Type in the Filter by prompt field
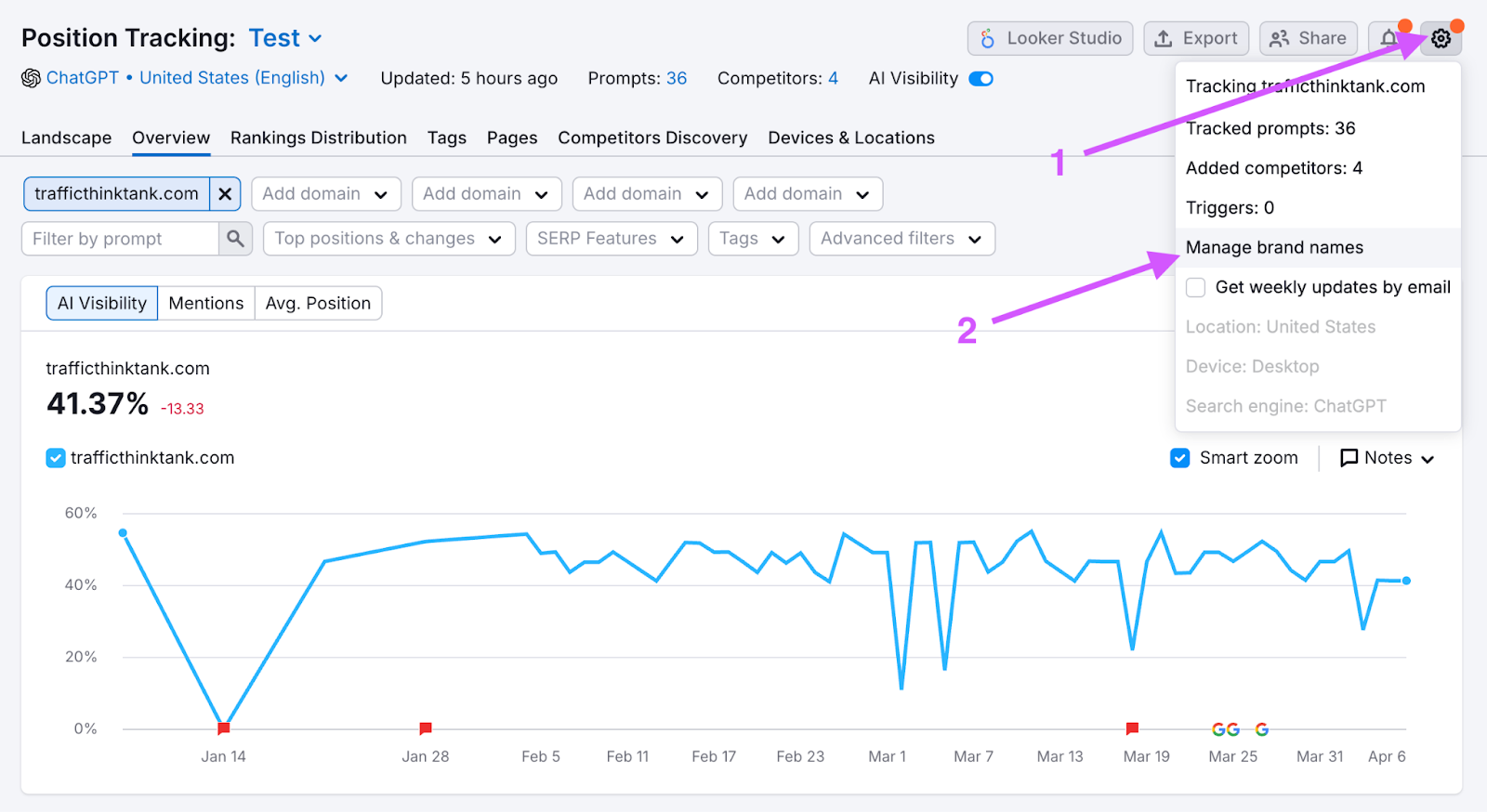Viewport: 1487px width, 812px height. pos(121,239)
